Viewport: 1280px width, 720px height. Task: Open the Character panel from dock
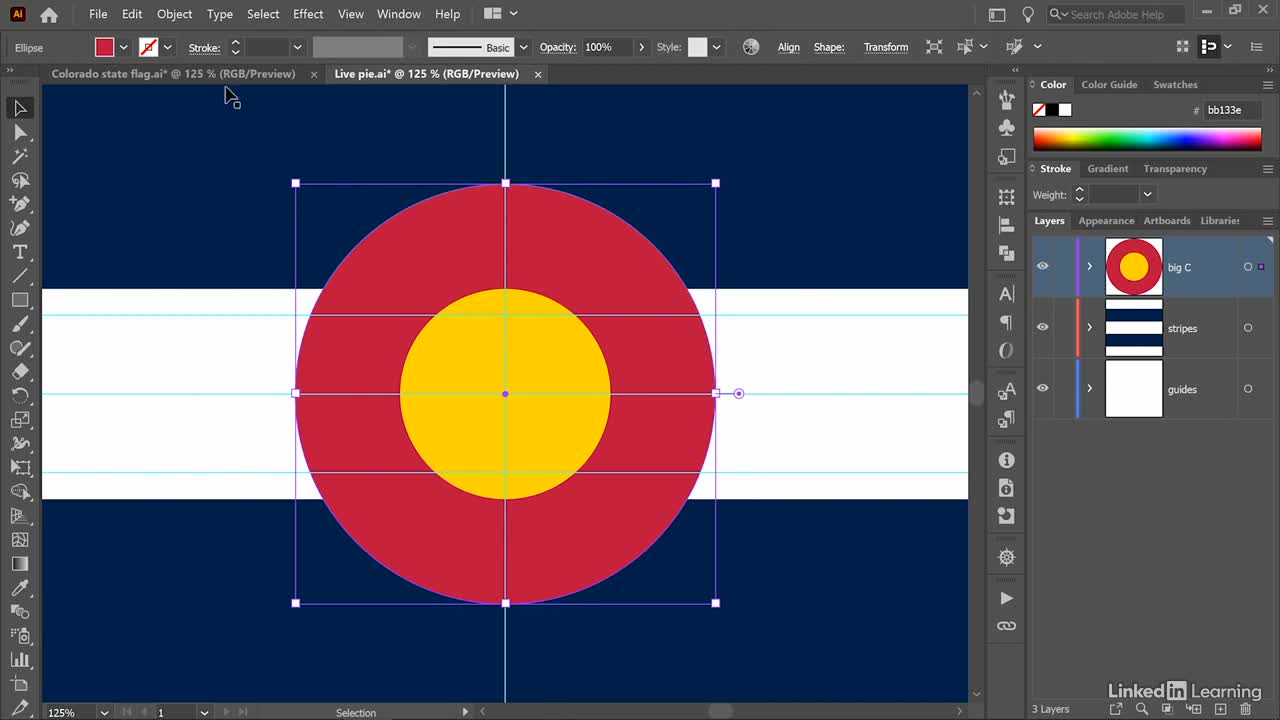1007,294
